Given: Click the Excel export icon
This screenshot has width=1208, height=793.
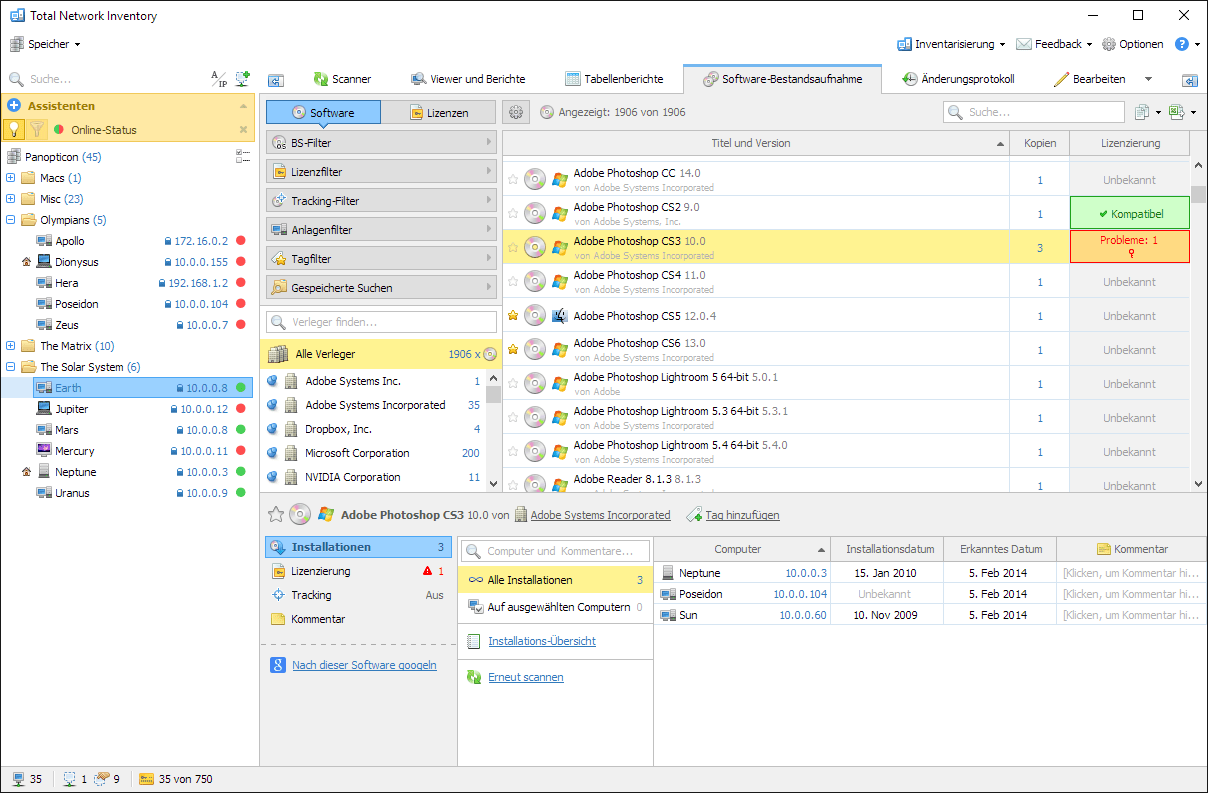Looking at the screenshot, I should tap(1177, 113).
